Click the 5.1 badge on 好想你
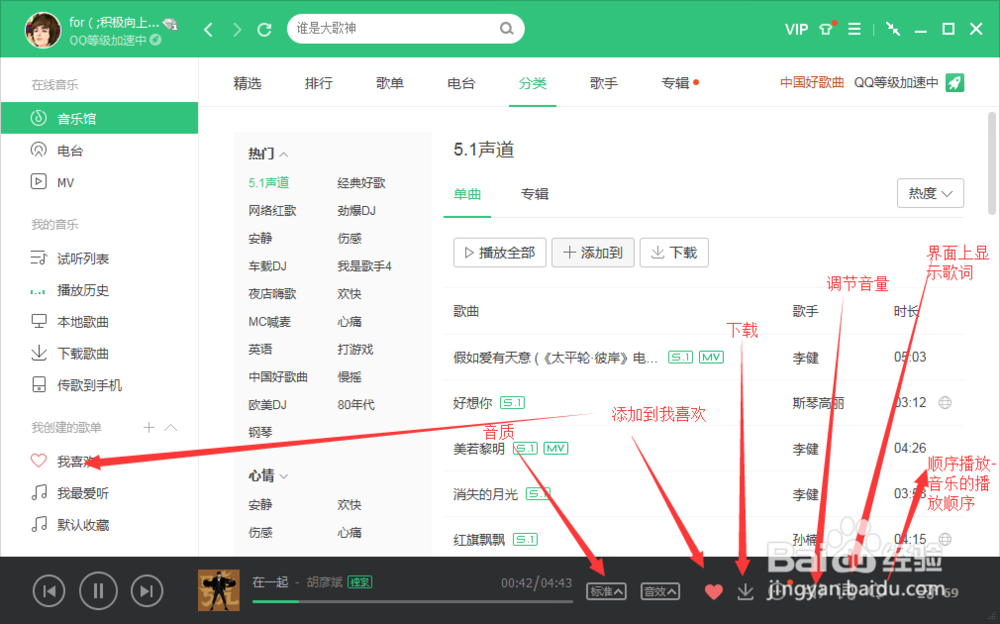Screen dimensions: 1000x624 [512, 403]
